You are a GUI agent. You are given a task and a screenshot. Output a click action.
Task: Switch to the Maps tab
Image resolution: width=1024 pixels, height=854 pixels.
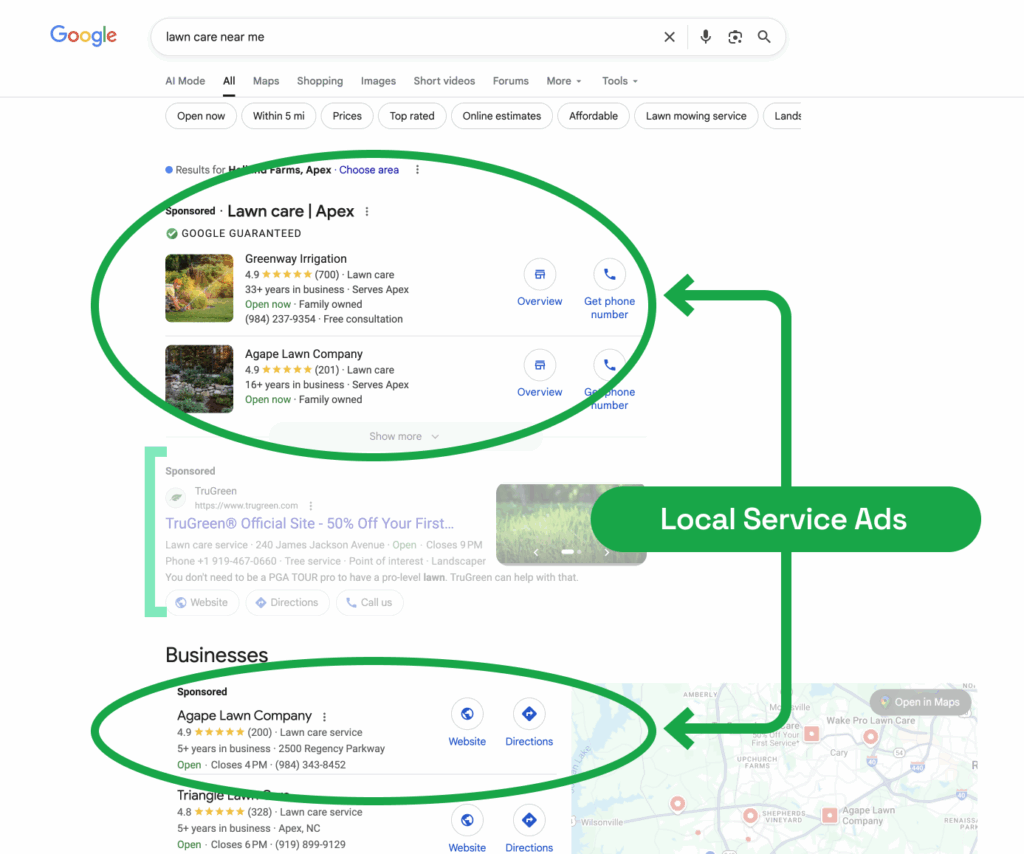(x=265, y=81)
